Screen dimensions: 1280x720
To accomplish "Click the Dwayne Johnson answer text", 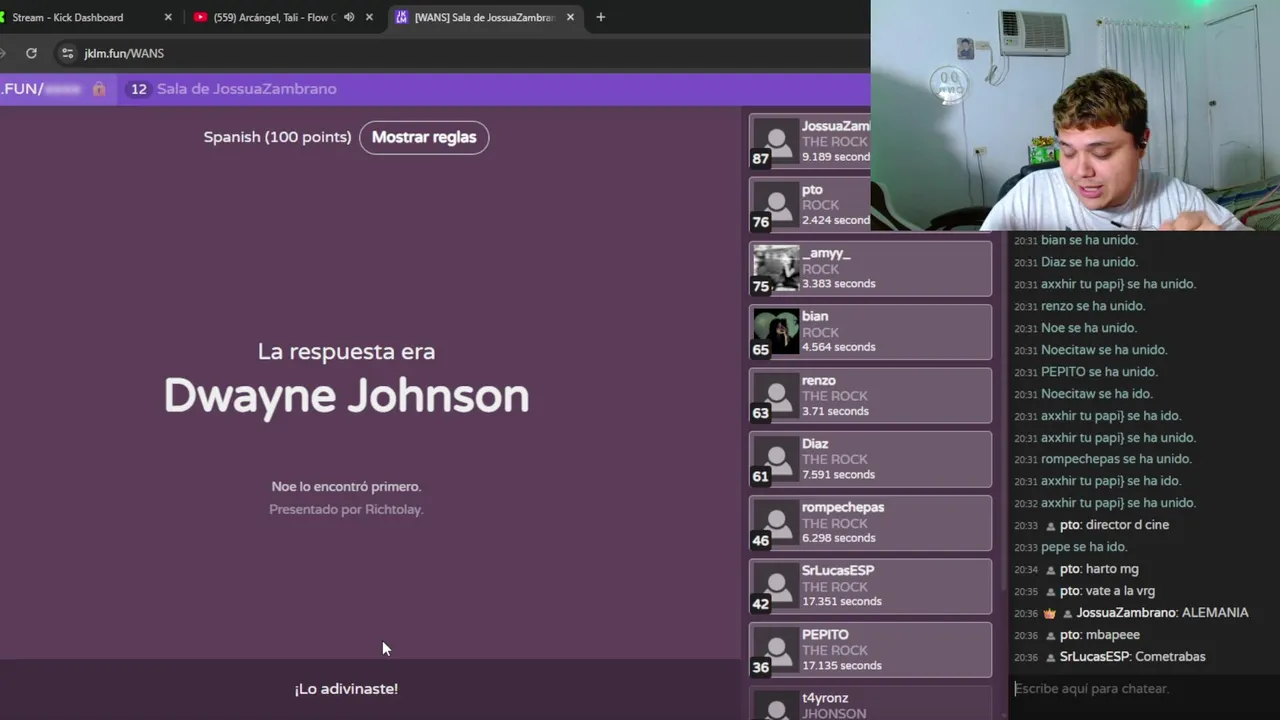I will (346, 396).
